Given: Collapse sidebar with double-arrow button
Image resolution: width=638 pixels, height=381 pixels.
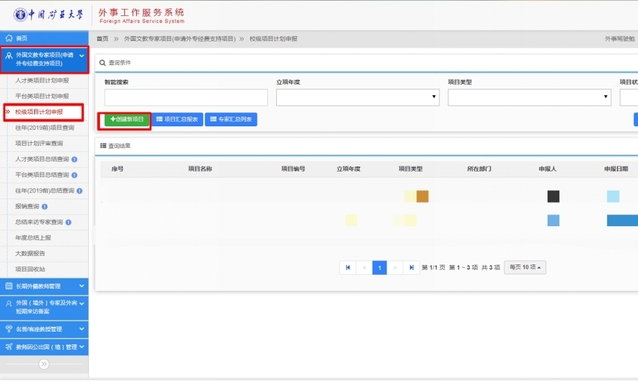Looking at the screenshot, I should coord(44,364).
